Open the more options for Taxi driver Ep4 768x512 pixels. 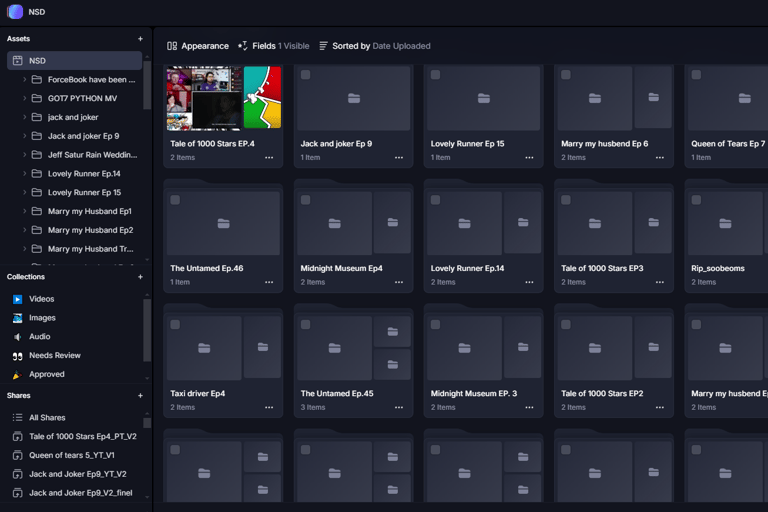tap(269, 407)
